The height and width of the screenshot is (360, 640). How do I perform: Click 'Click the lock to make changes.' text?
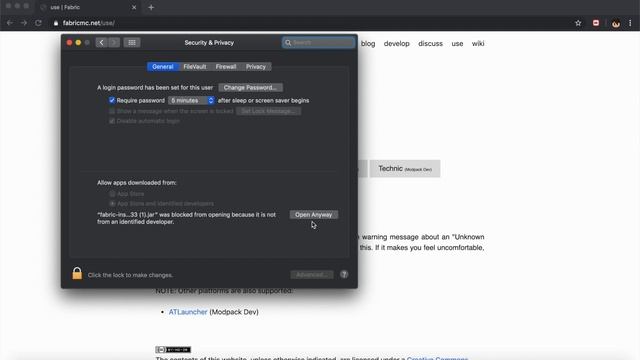pos(130,275)
